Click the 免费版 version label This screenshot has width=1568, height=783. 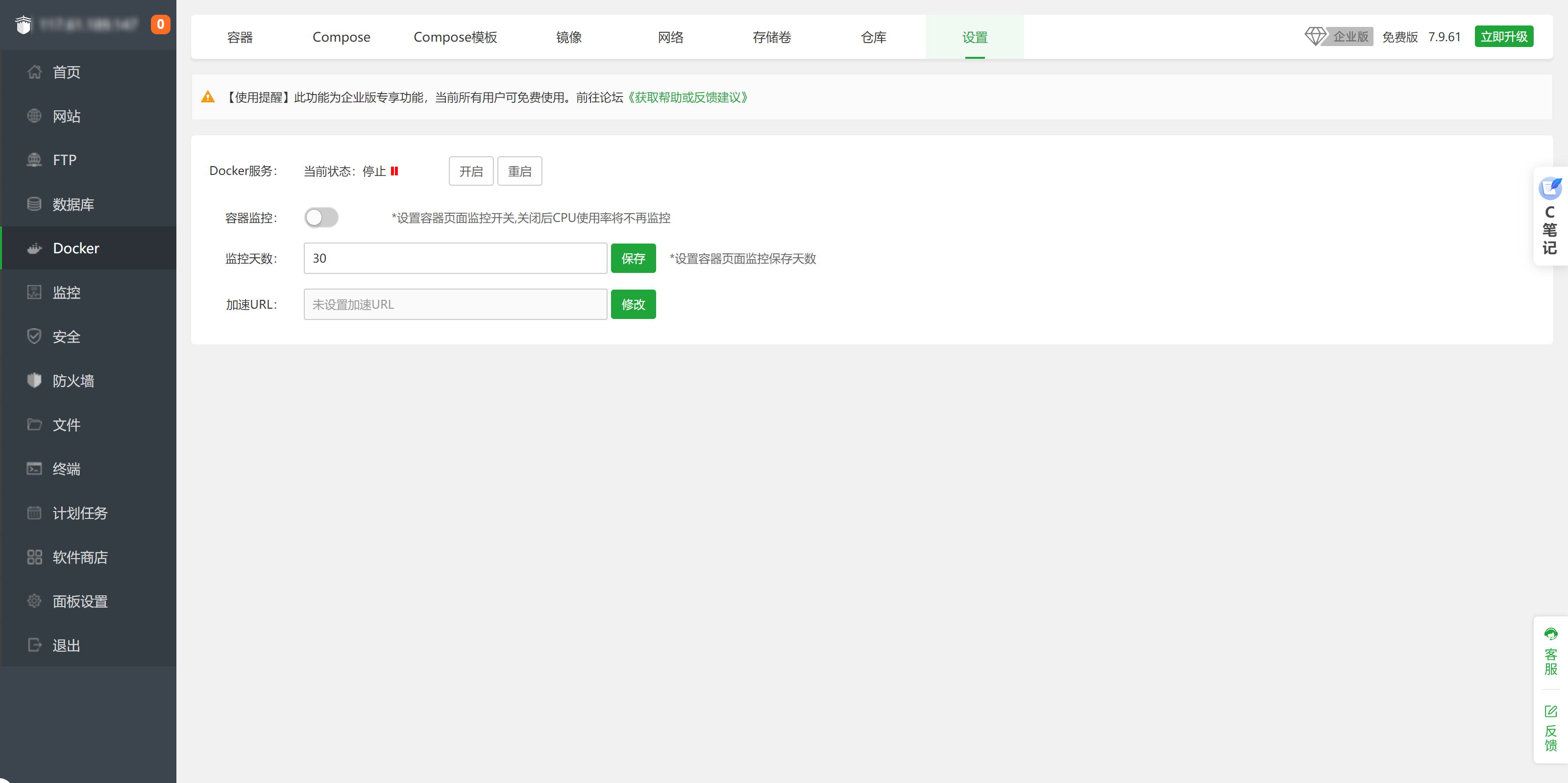point(1399,37)
